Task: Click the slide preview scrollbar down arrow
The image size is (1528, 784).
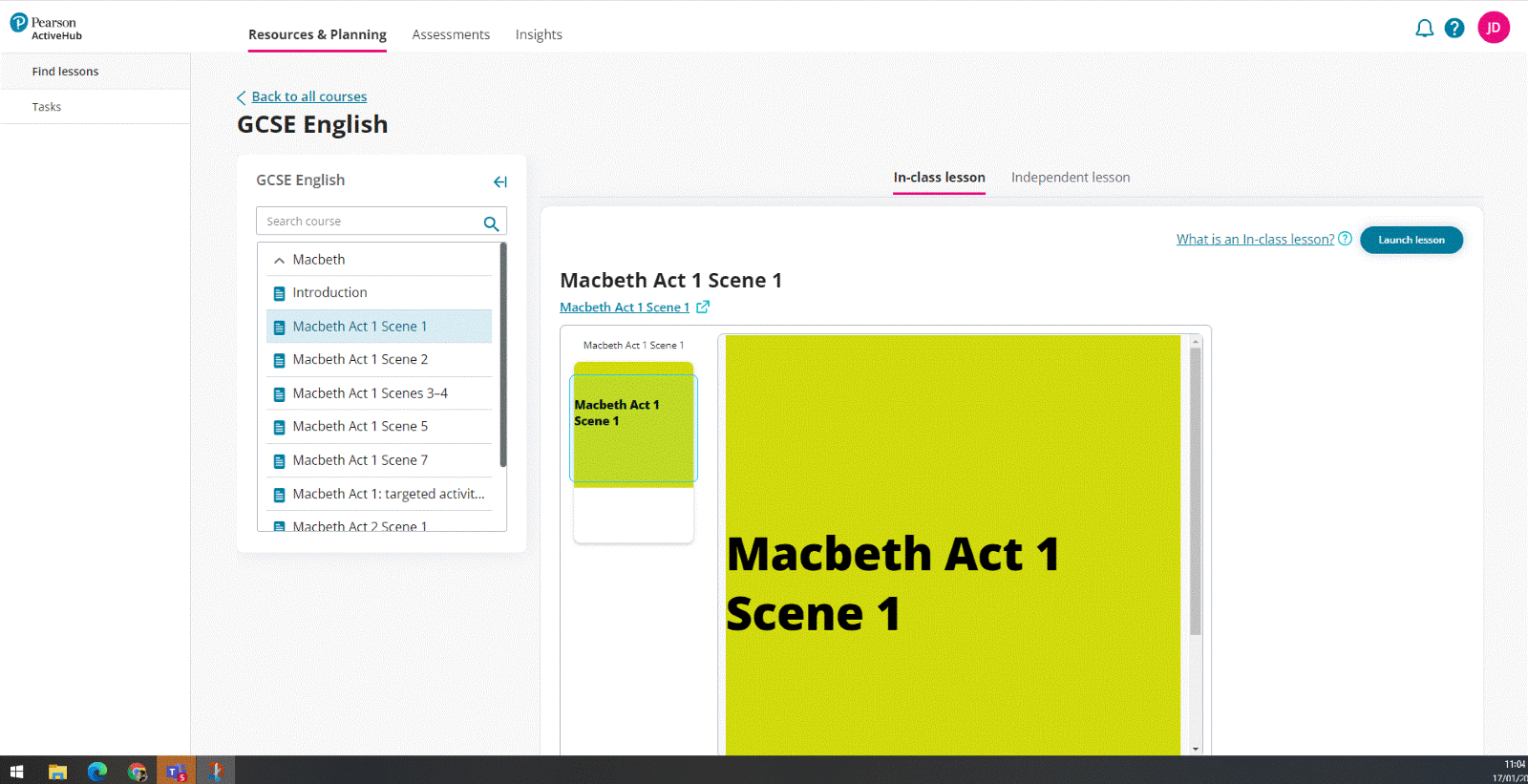Action: [x=1195, y=749]
